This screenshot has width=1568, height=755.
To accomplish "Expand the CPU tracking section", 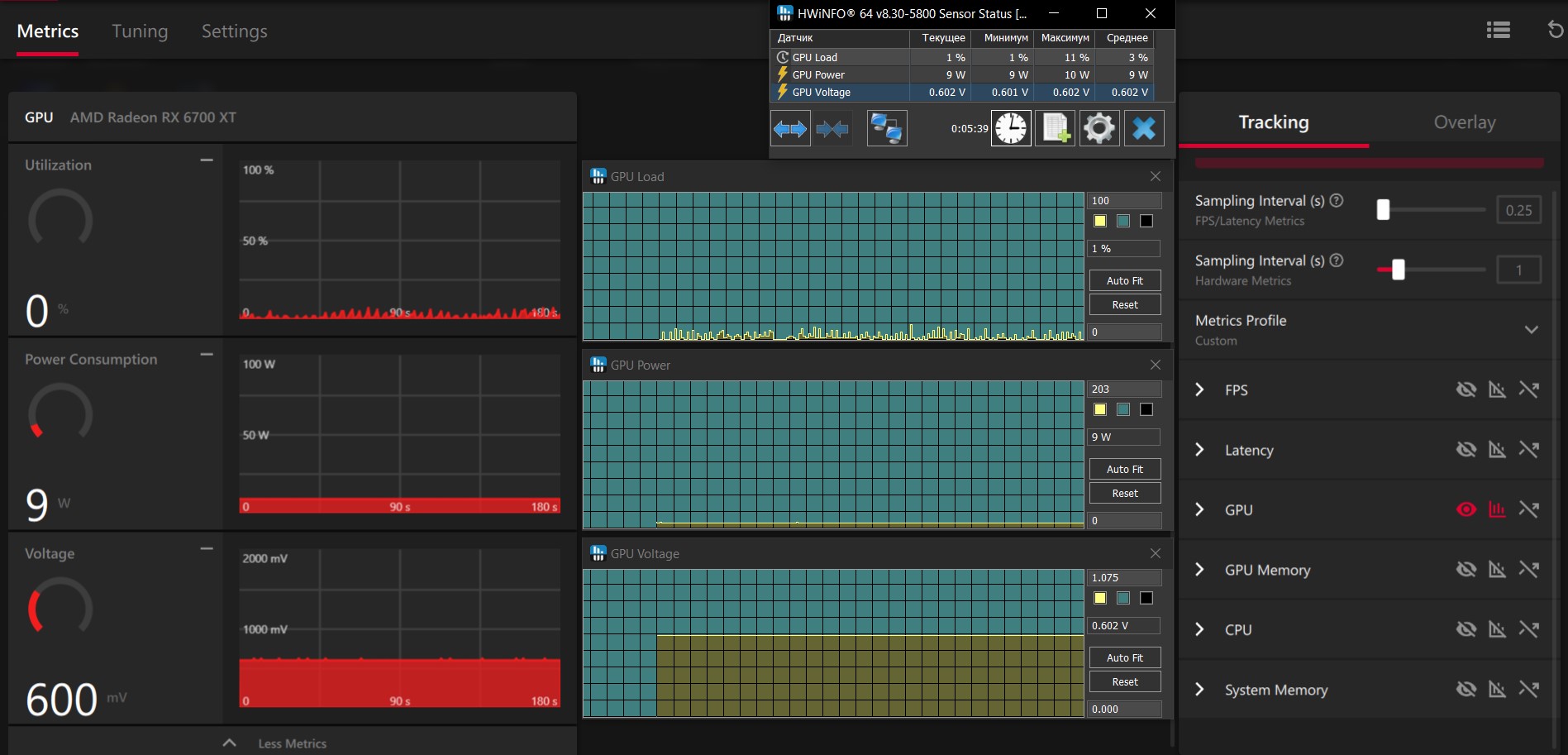I will coord(1200,629).
